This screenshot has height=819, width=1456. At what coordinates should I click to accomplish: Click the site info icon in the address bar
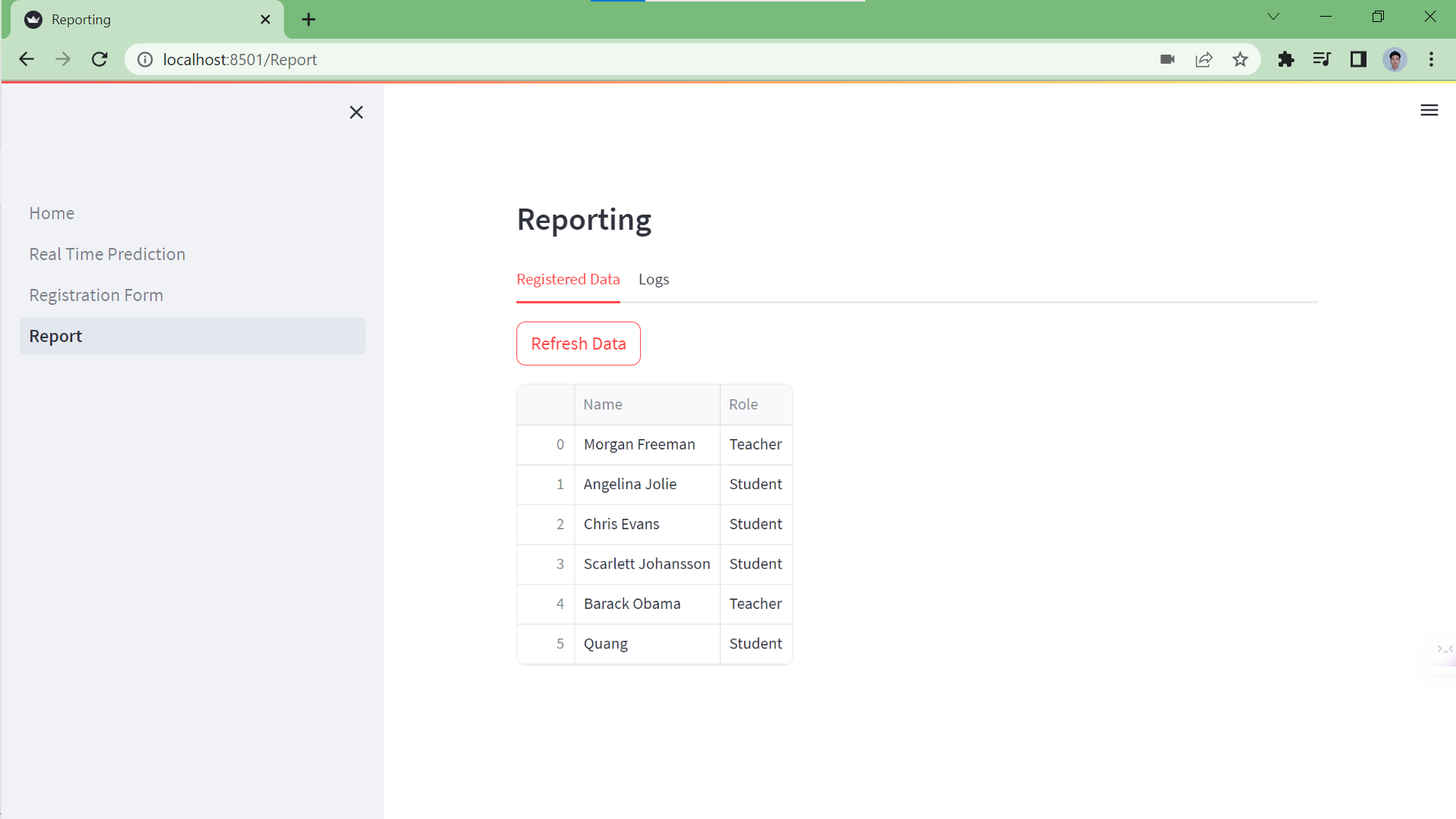point(144,59)
